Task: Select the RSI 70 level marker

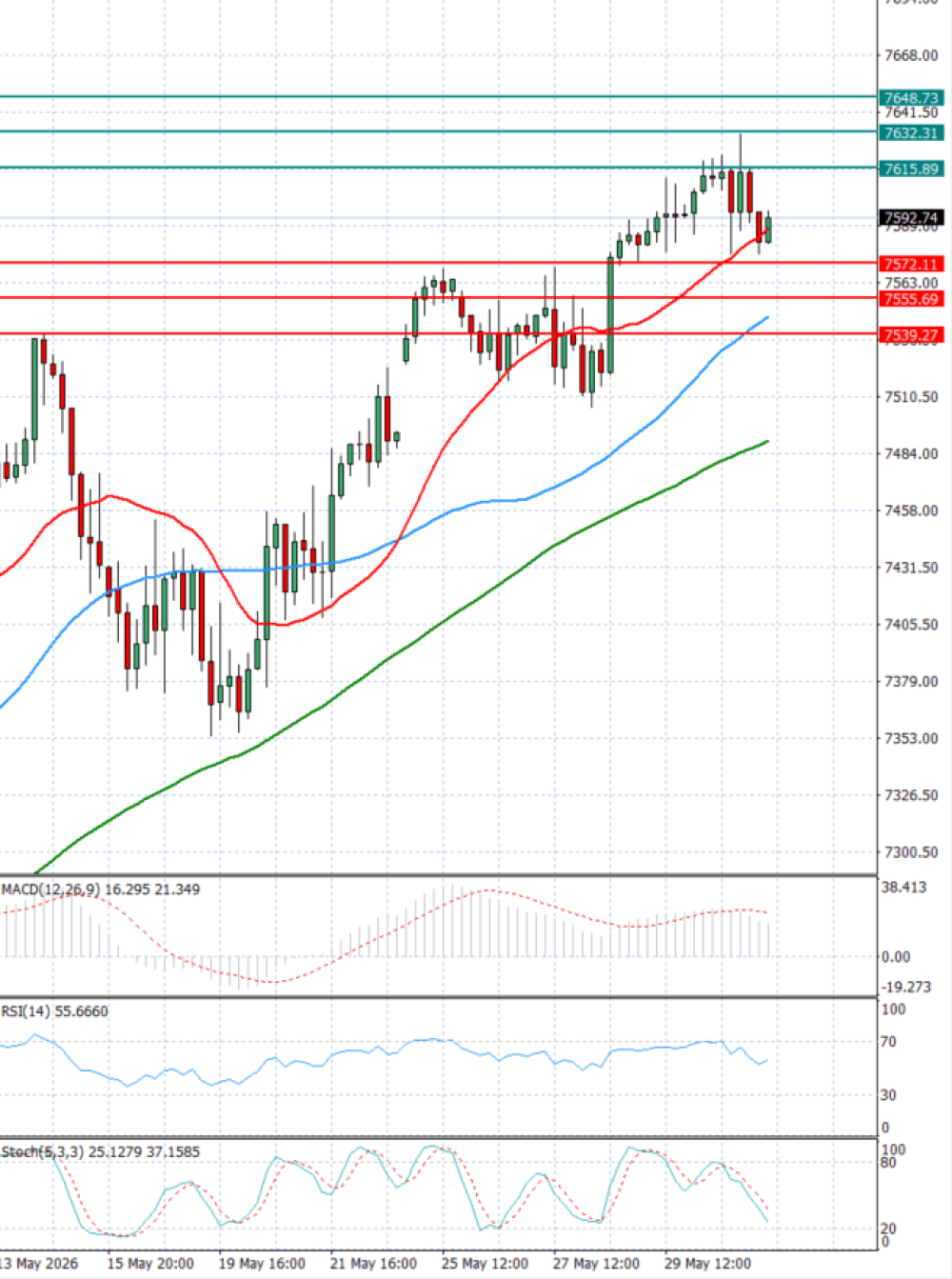Action: tap(888, 1042)
